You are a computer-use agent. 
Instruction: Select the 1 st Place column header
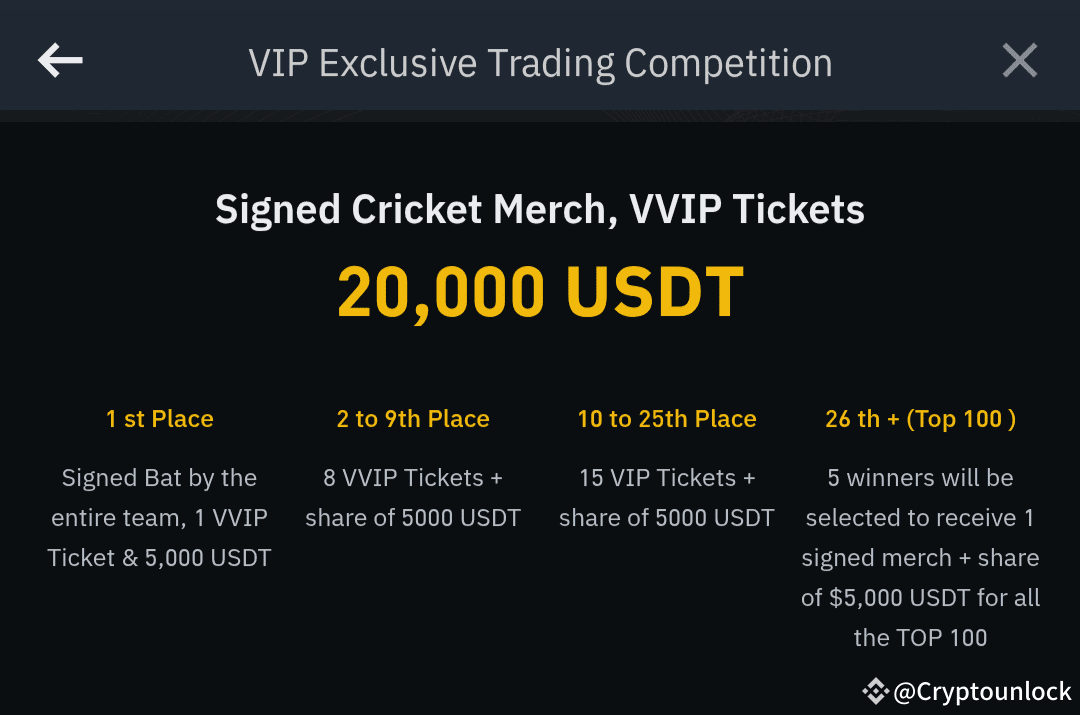[x=160, y=419]
